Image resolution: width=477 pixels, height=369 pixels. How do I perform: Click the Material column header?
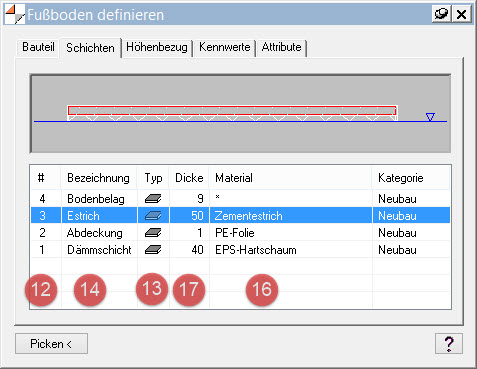pos(290,178)
